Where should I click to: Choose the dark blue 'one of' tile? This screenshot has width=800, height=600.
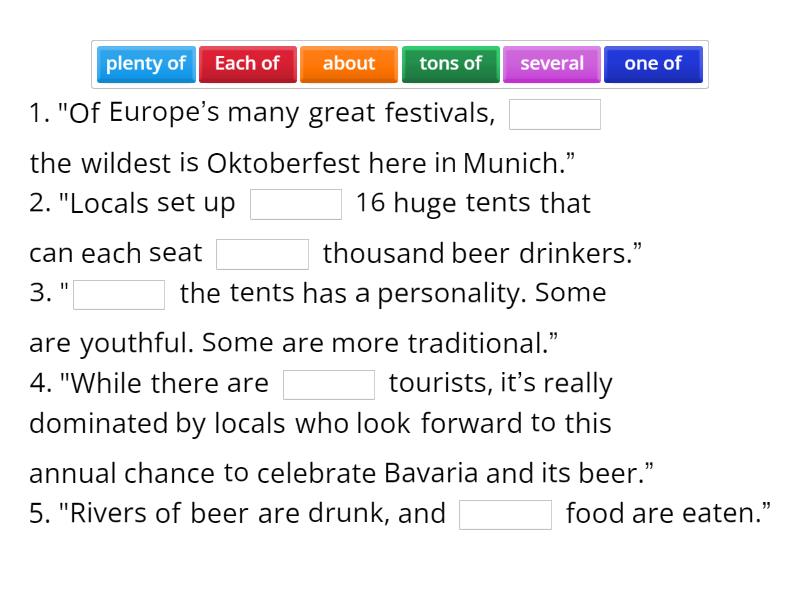(x=653, y=64)
